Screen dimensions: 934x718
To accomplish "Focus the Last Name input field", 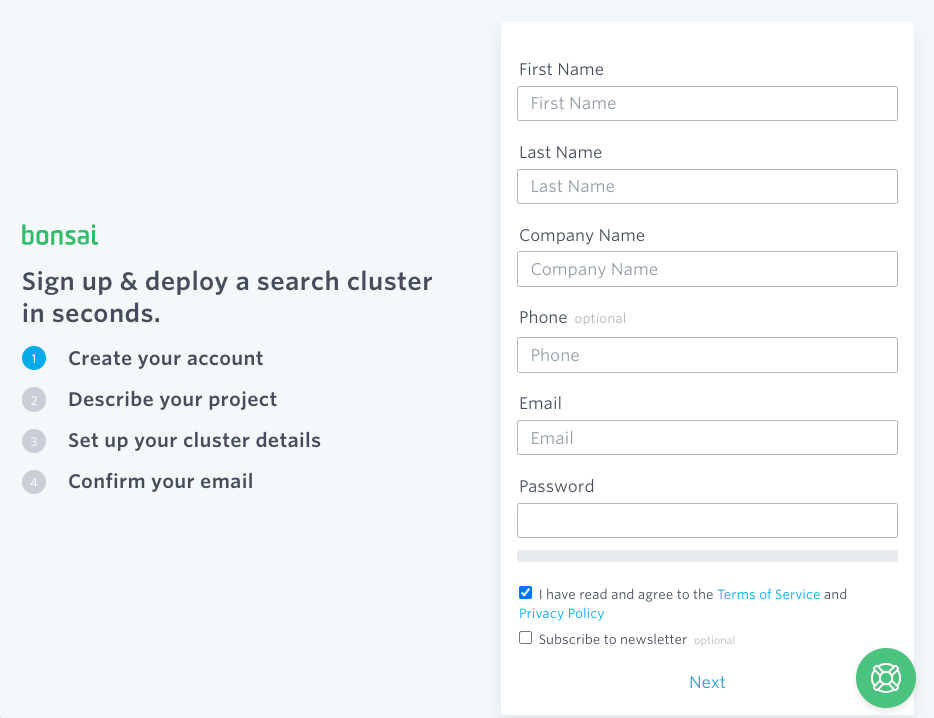I will click(707, 187).
